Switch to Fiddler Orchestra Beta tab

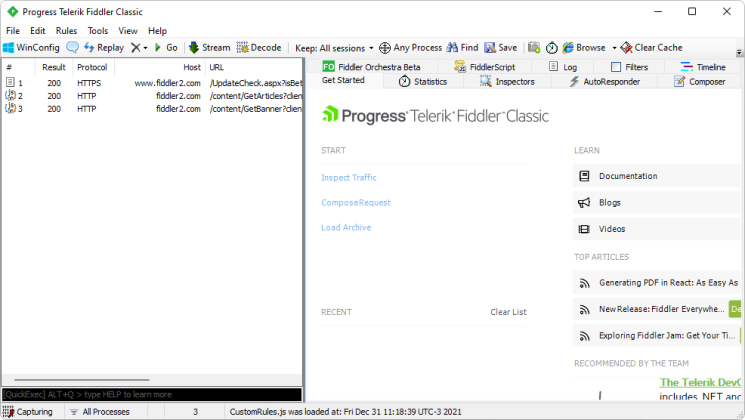[x=372, y=67]
